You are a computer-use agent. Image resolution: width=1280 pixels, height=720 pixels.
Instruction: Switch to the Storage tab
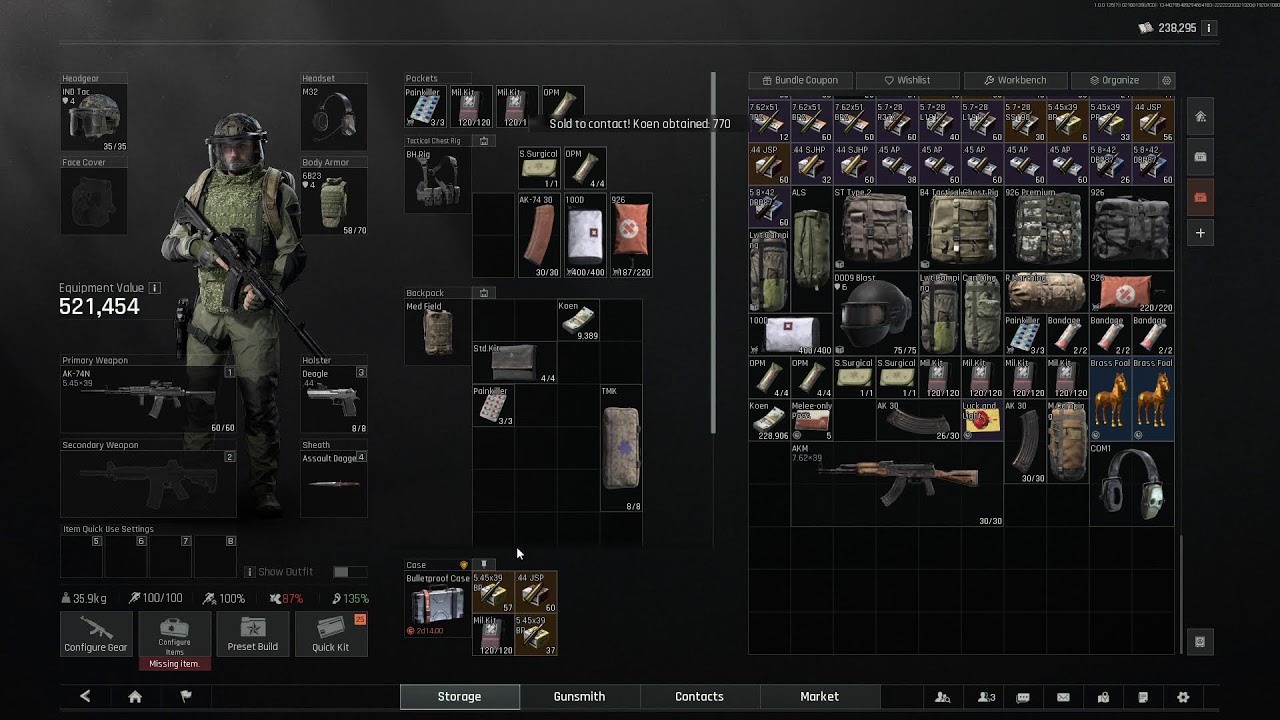pos(459,696)
